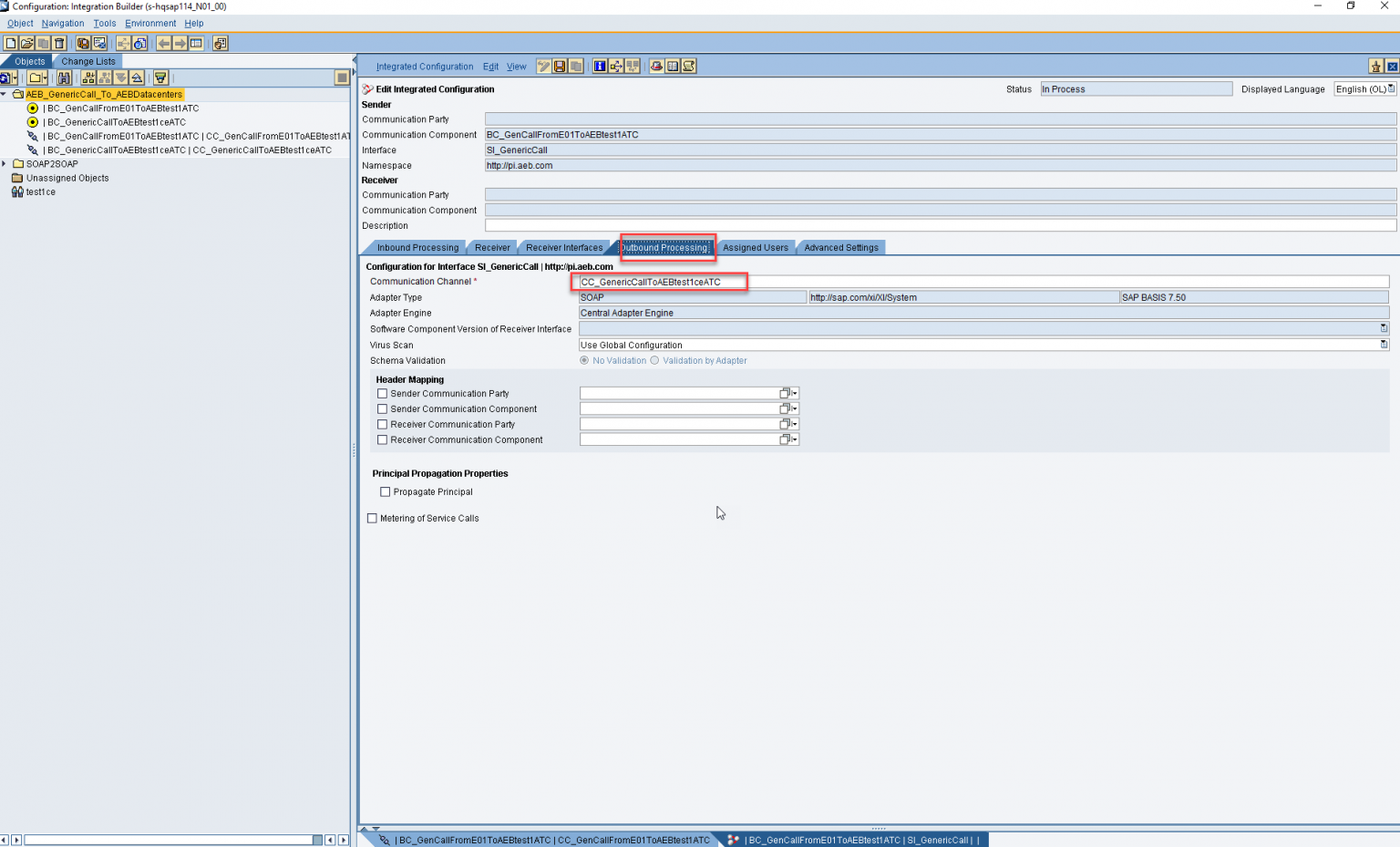Switch to the Receiver Interfaces tab
This screenshot has width=1400, height=847.
click(x=564, y=247)
